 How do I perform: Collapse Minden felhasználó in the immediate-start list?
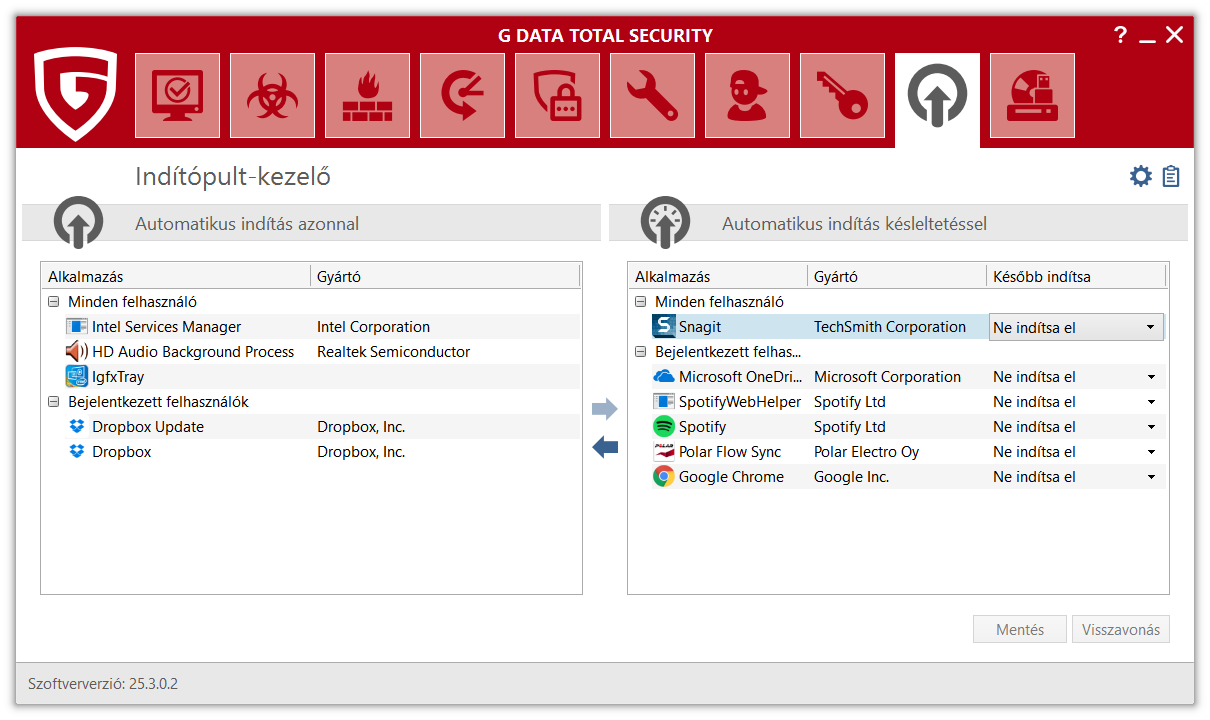(53, 302)
